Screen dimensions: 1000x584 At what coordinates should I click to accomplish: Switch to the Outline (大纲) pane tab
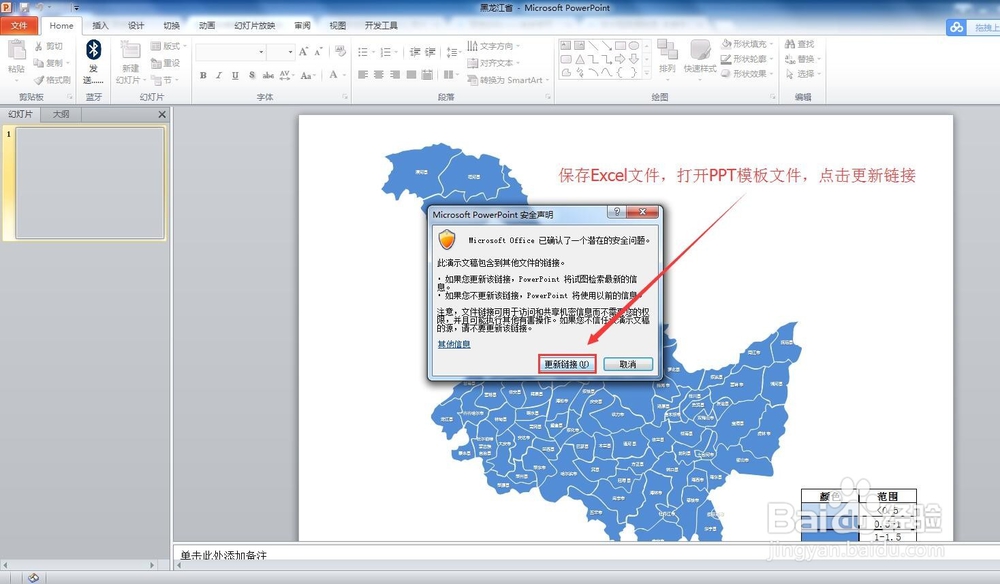click(x=61, y=114)
